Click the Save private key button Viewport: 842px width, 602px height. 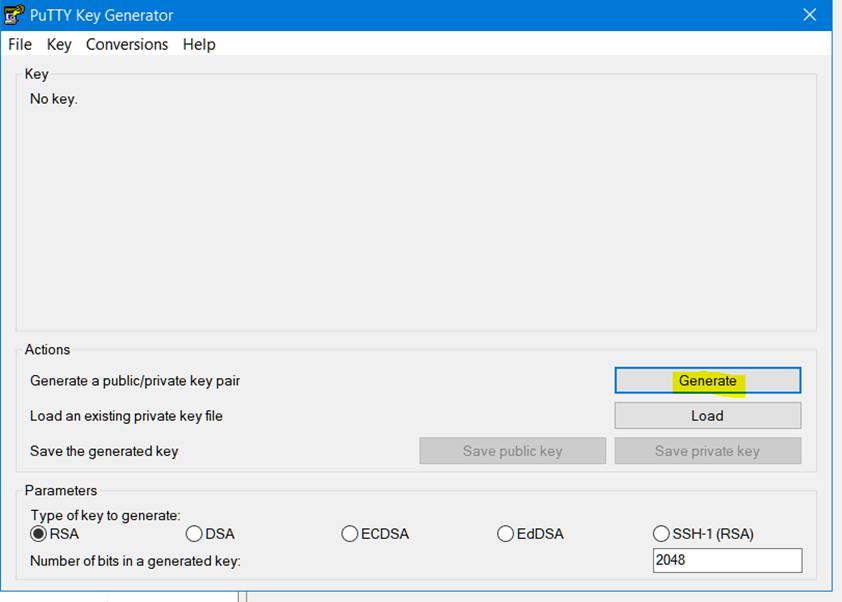pos(707,451)
